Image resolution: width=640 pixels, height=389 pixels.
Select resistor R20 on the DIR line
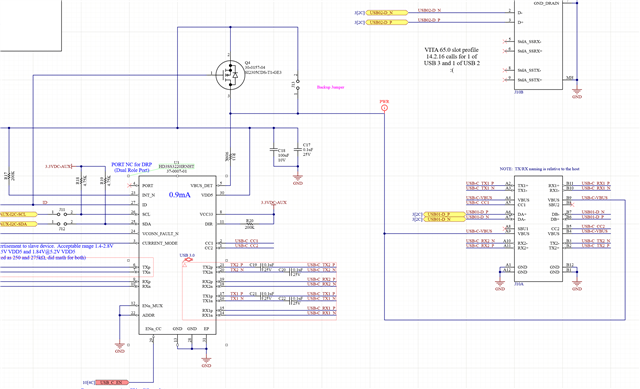point(249,224)
